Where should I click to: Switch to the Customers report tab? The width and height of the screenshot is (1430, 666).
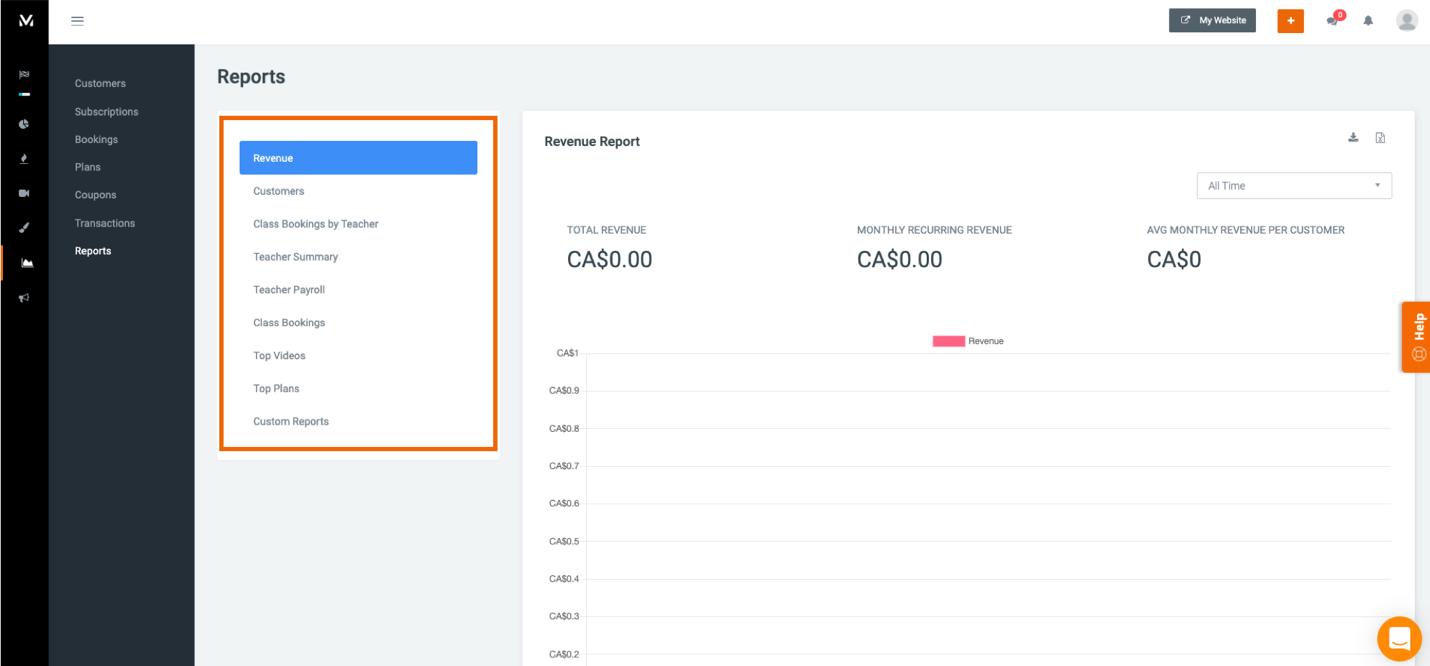point(278,190)
